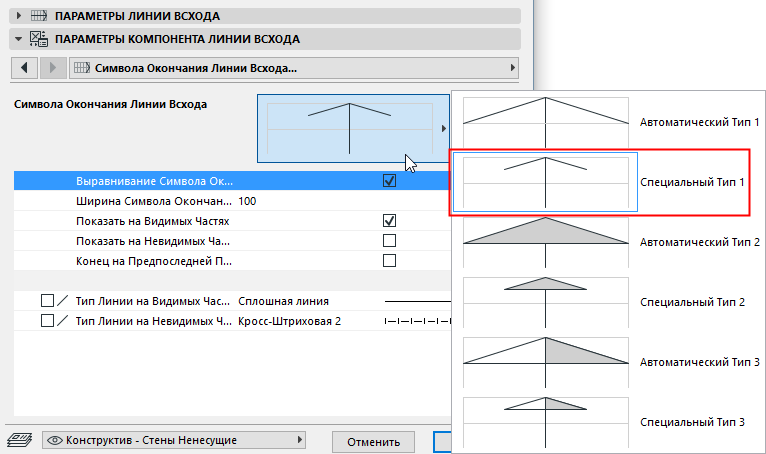Image resolution: width=766 pixels, height=454 pixels.
Task: Open Символа Окончания Линии Всхода page dropdown
Action: [x=294, y=68]
